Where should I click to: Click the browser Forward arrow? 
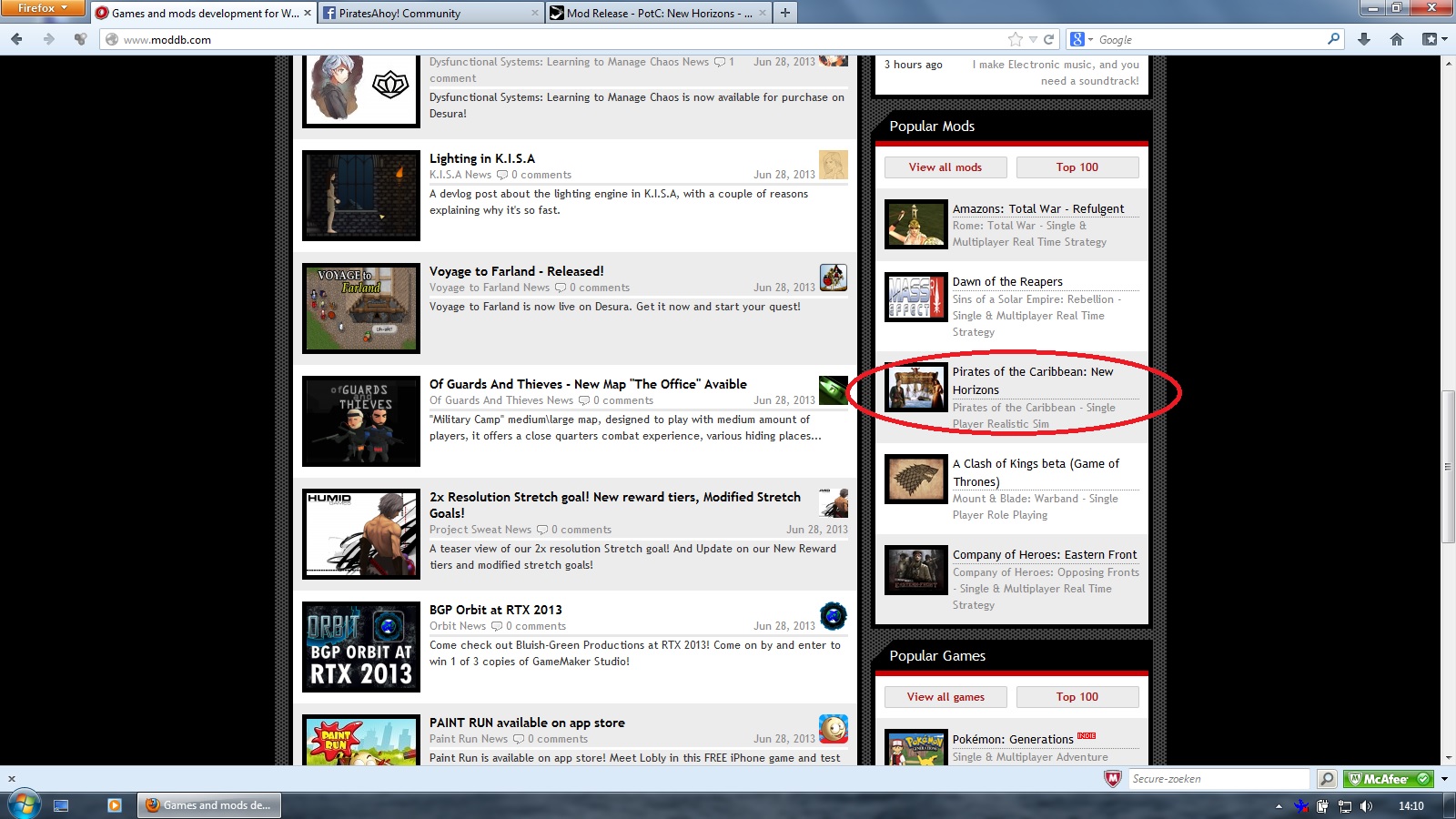pyautogui.click(x=49, y=39)
